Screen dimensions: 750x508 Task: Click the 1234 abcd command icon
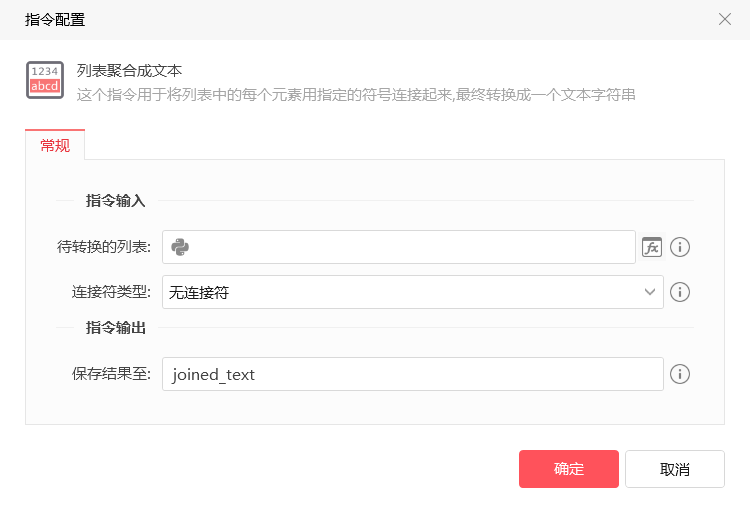click(45, 80)
